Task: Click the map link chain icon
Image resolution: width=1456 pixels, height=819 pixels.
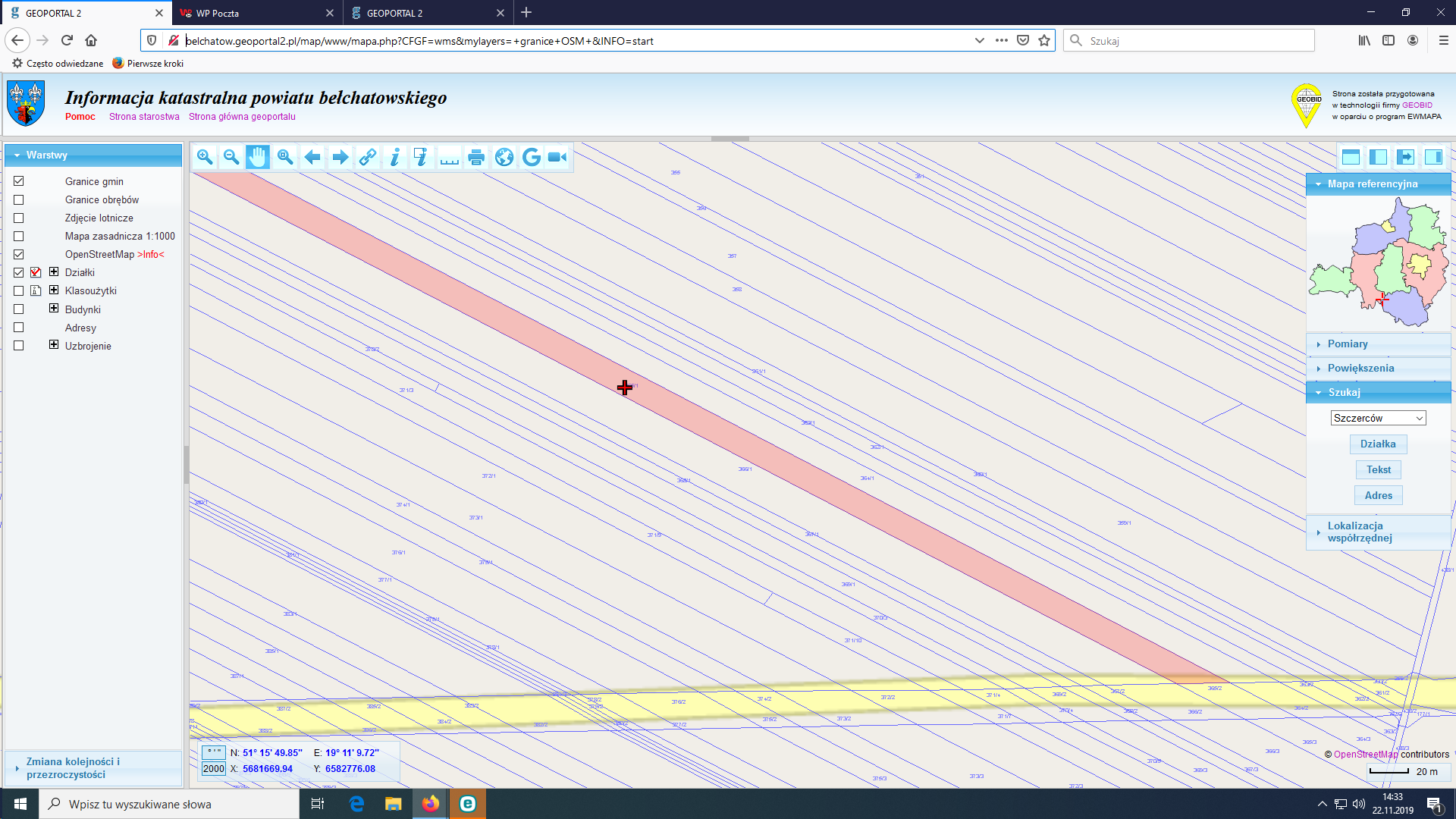Action: click(x=368, y=157)
